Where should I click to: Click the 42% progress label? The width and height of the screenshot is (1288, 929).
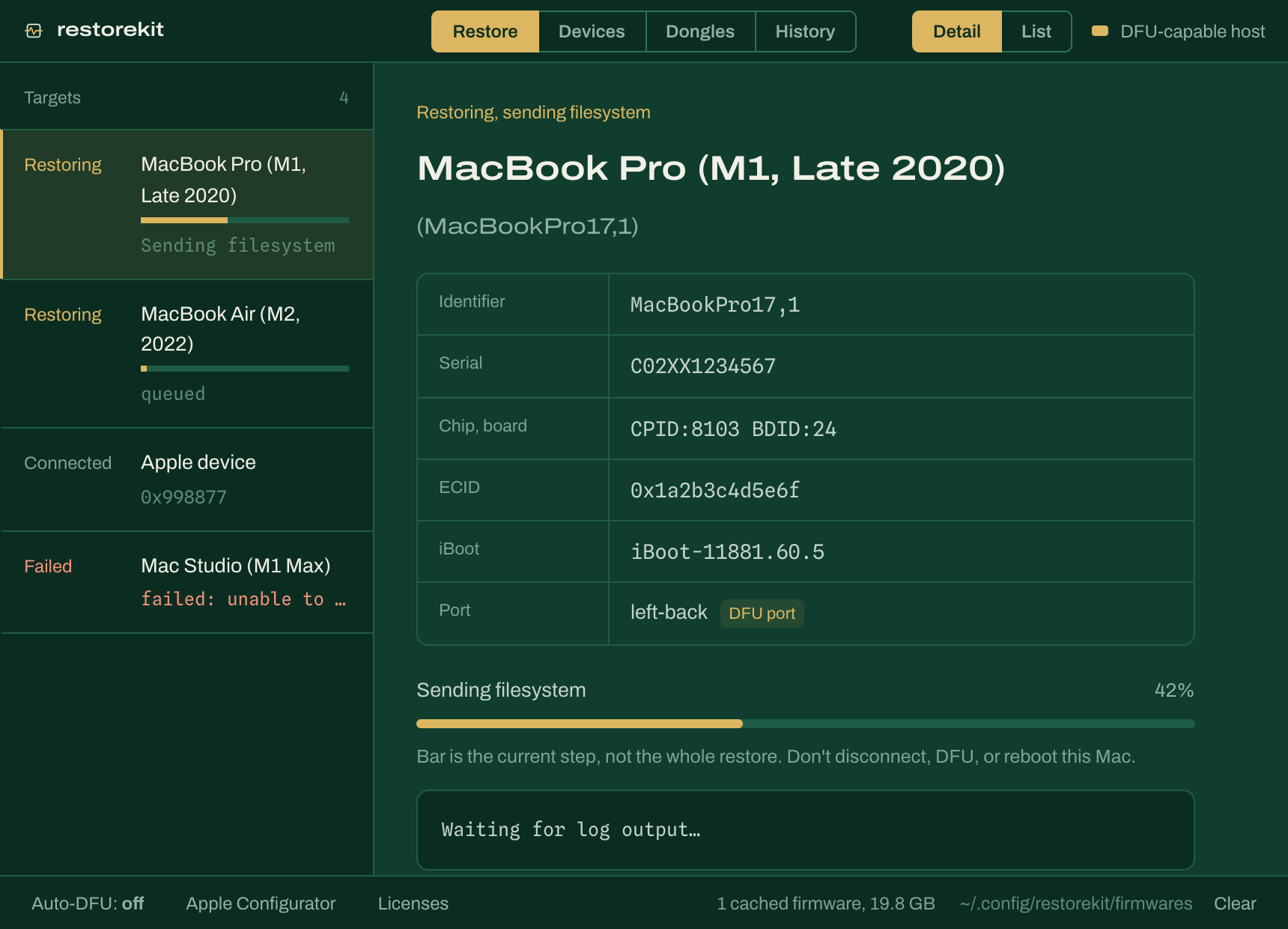pyautogui.click(x=1174, y=690)
